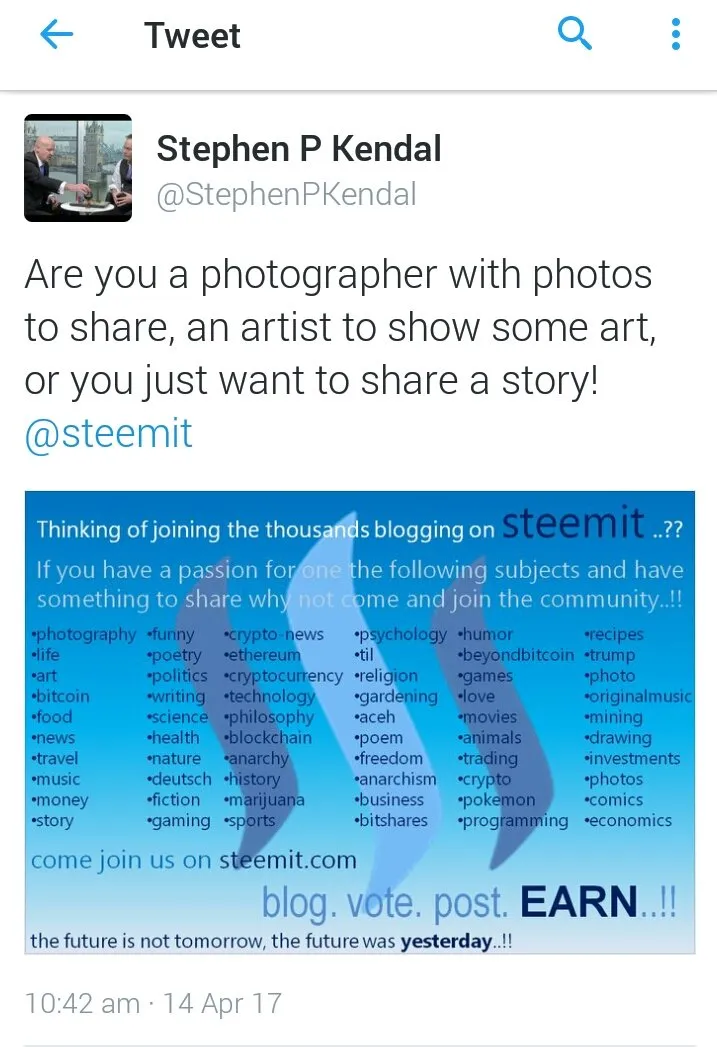This screenshot has width=717, height=1047.
Task: Tap the Tweet header title
Action: [192, 35]
